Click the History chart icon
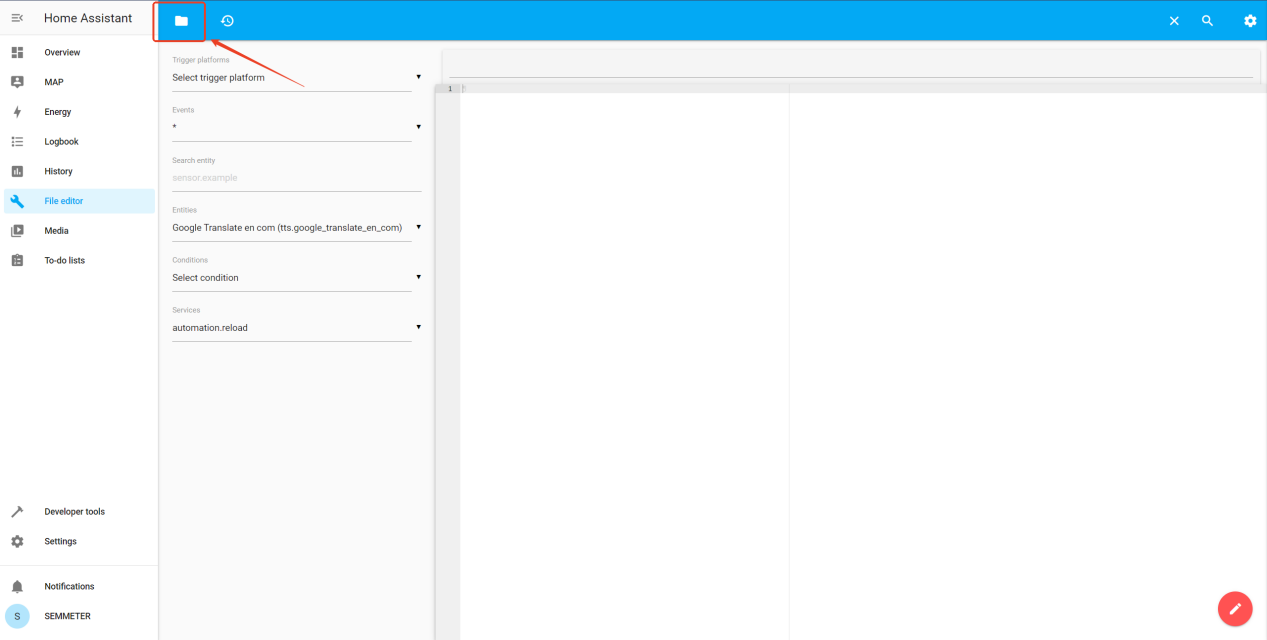1267x640 pixels. pyautogui.click(x=17, y=171)
